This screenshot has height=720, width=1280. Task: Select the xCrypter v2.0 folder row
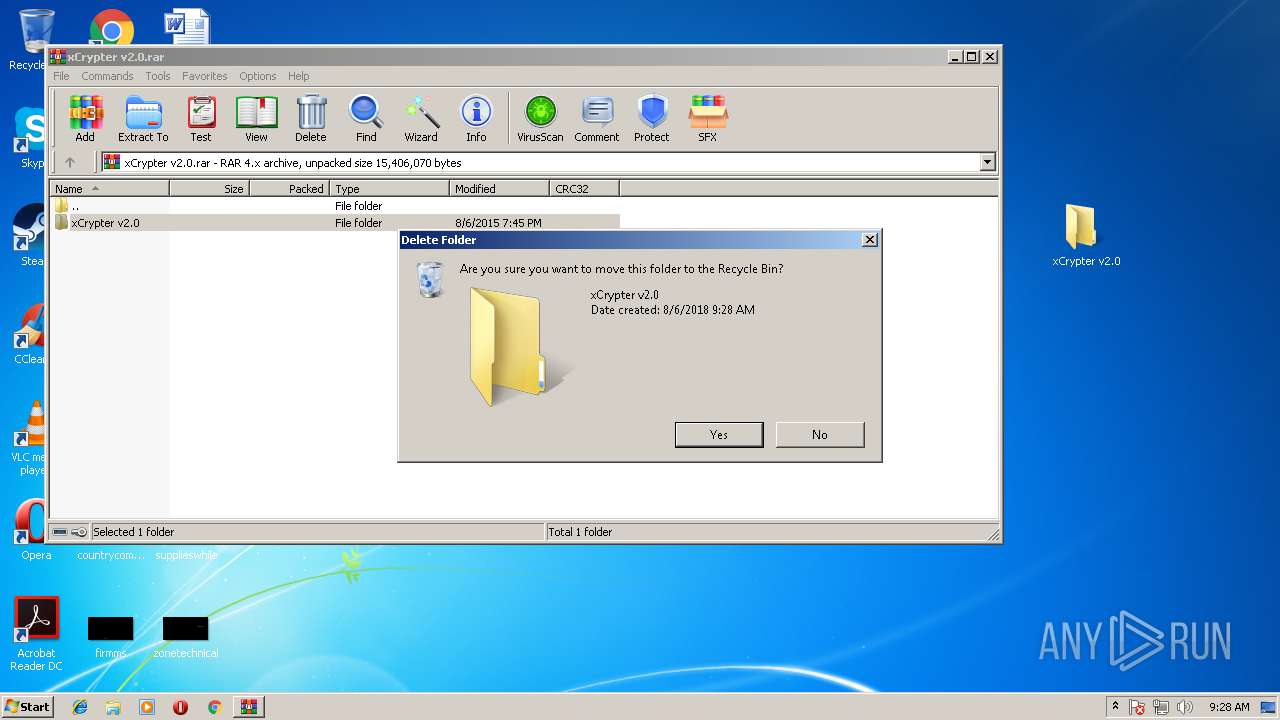(x=335, y=223)
